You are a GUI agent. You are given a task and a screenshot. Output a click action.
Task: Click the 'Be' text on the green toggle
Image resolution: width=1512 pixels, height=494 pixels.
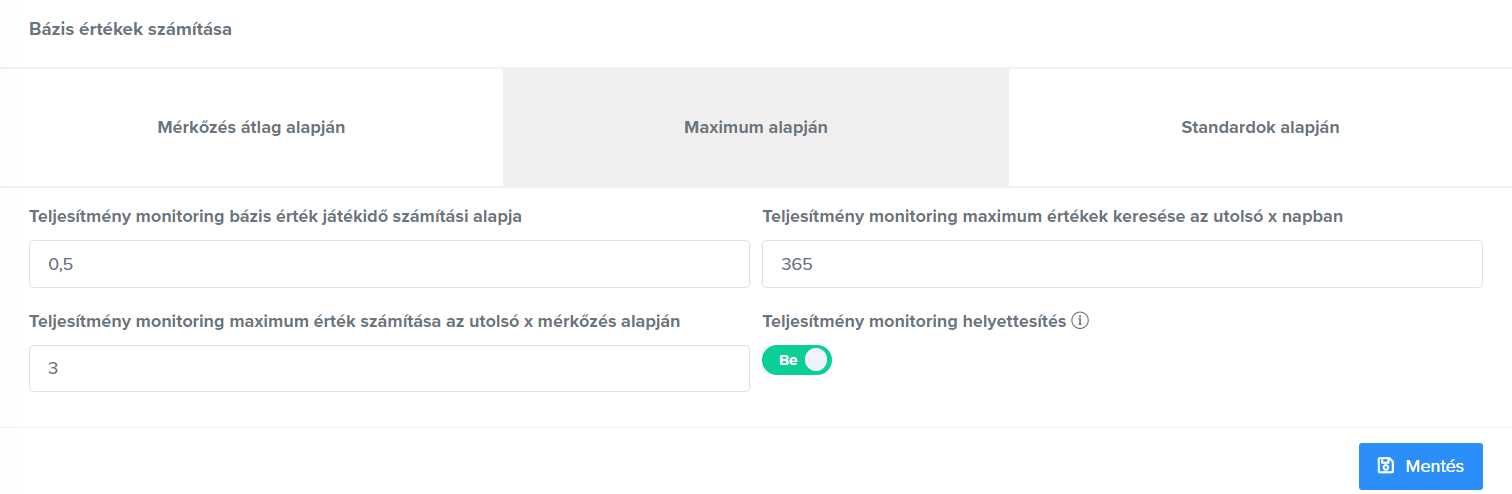[788, 360]
